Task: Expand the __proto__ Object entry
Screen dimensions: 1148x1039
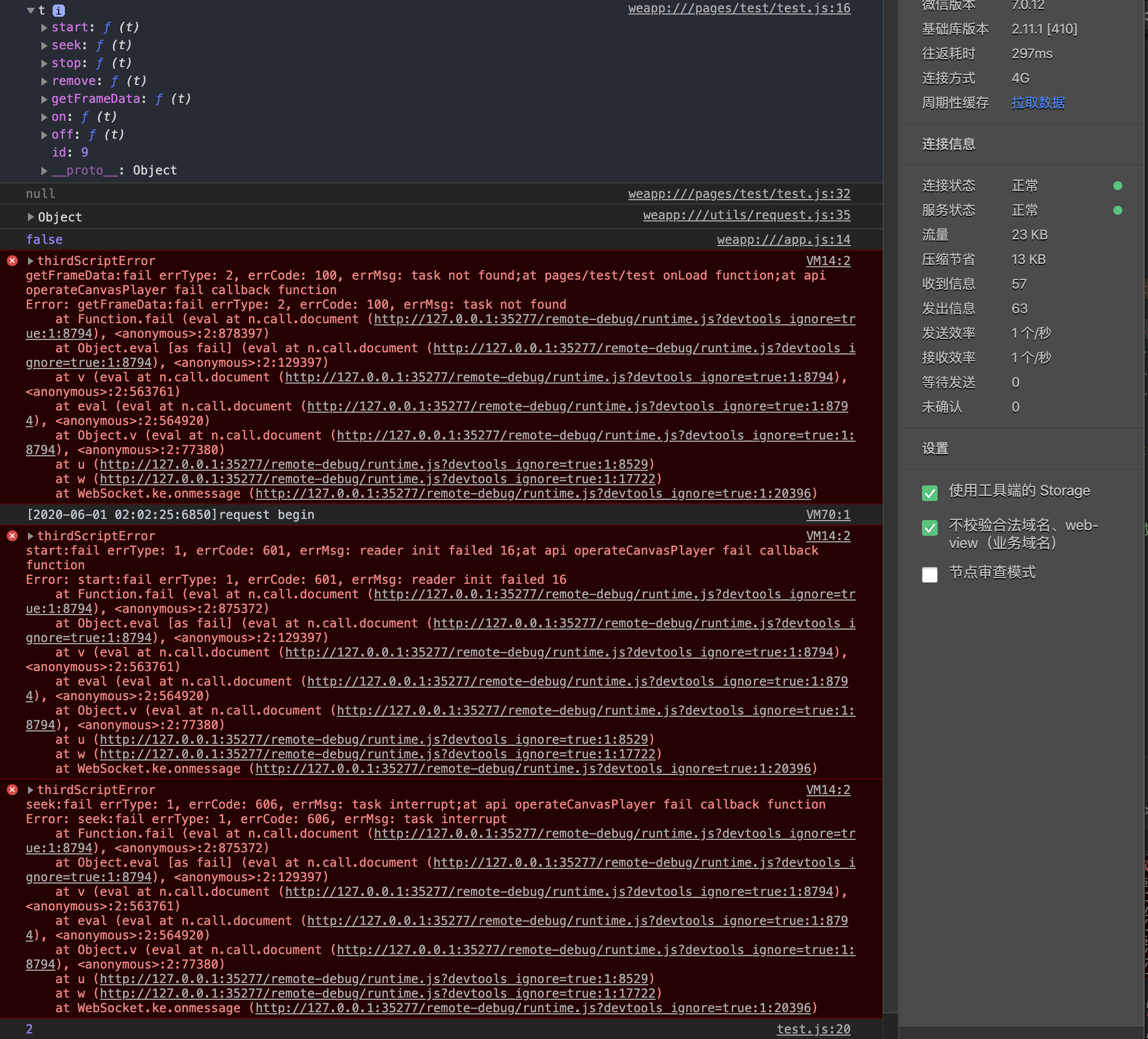Action: 44,170
